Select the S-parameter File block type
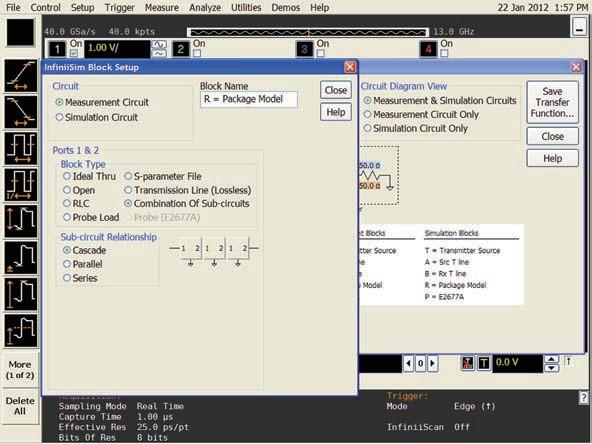This screenshot has width=592, height=444. click(x=128, y=176)
